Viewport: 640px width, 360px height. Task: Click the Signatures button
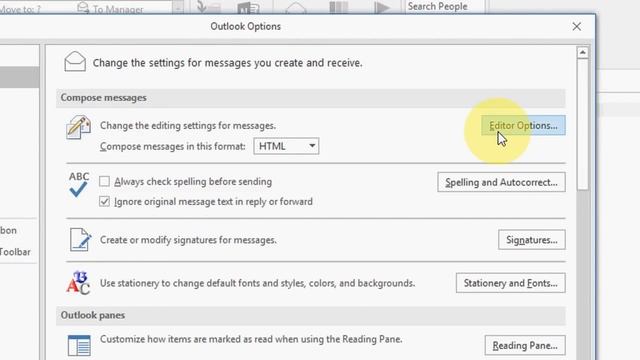click(531, 240)
